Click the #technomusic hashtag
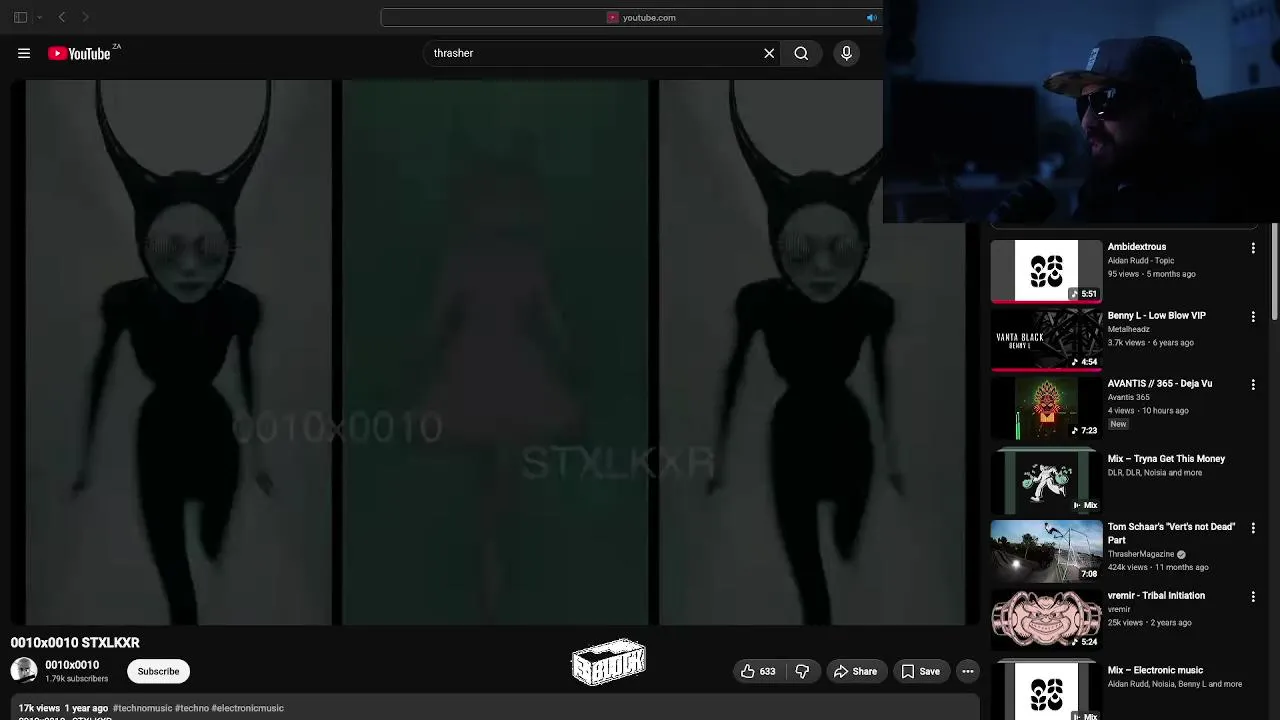Screen dimensions: 1280x720 pos(142,708)
